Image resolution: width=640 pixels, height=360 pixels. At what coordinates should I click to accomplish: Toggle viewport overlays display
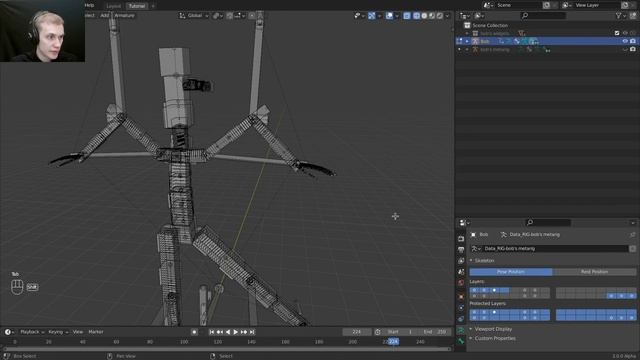[x=389, y=16]
